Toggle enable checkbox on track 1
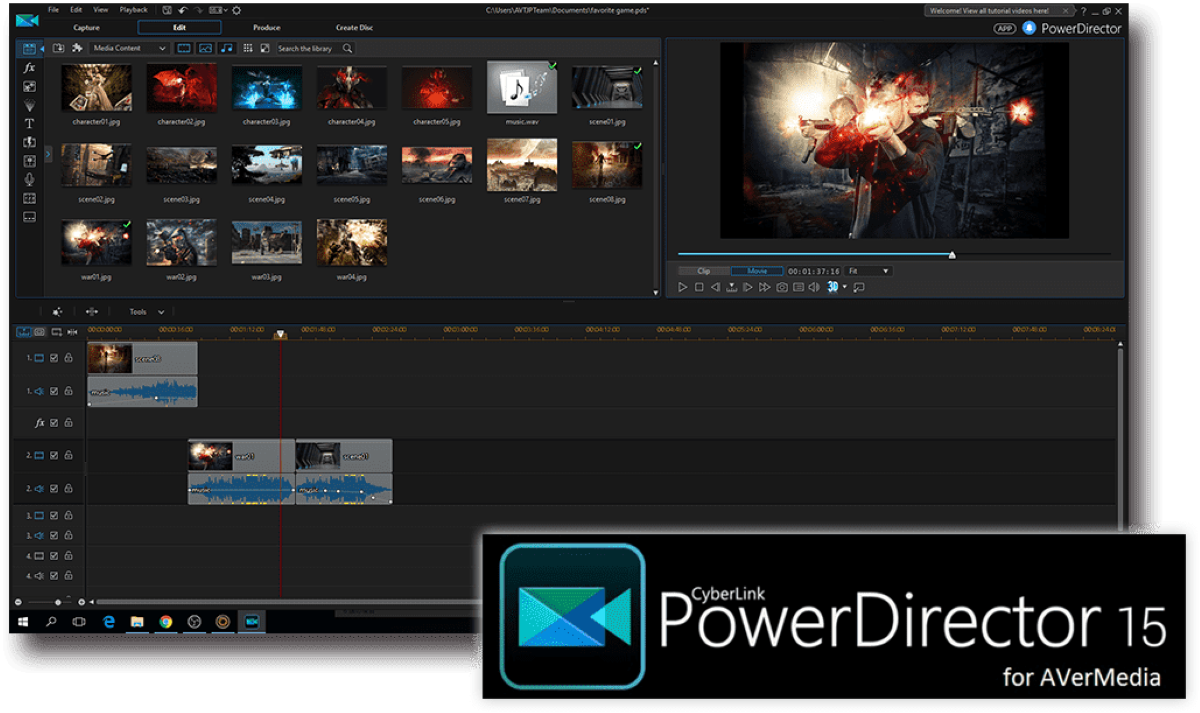 [54, 357]
